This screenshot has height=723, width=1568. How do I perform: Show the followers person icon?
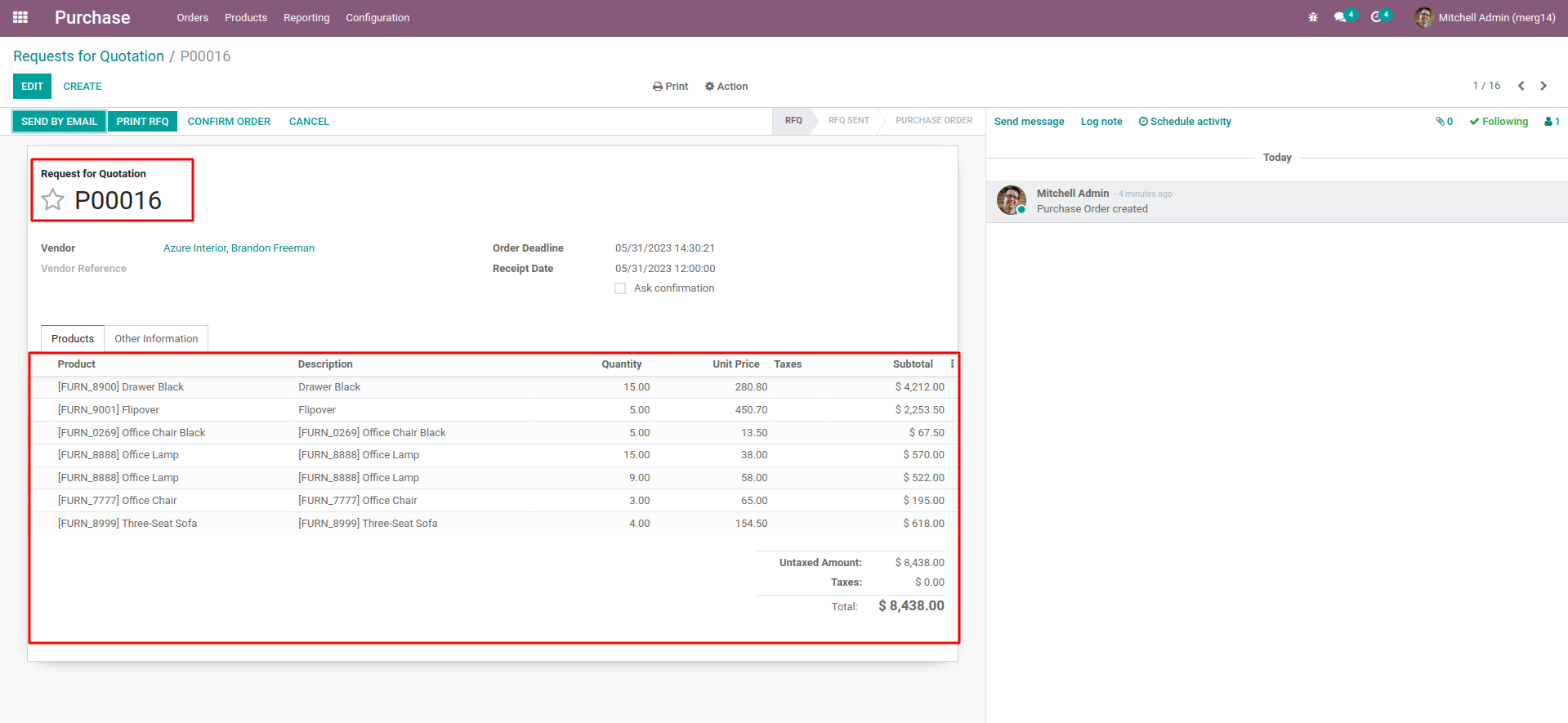click(x=1552, y=122)
